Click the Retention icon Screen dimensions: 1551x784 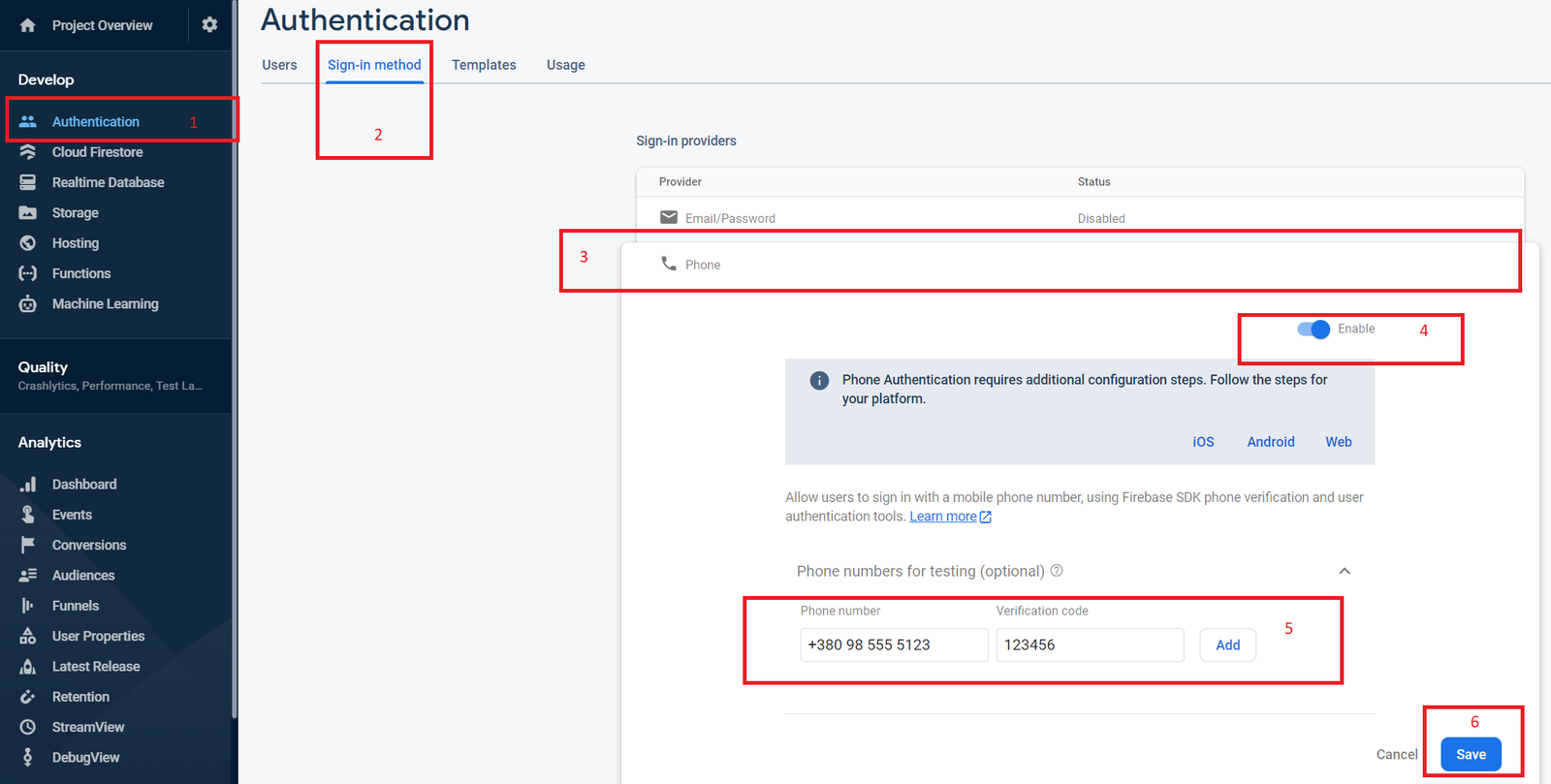click(27, 697)
